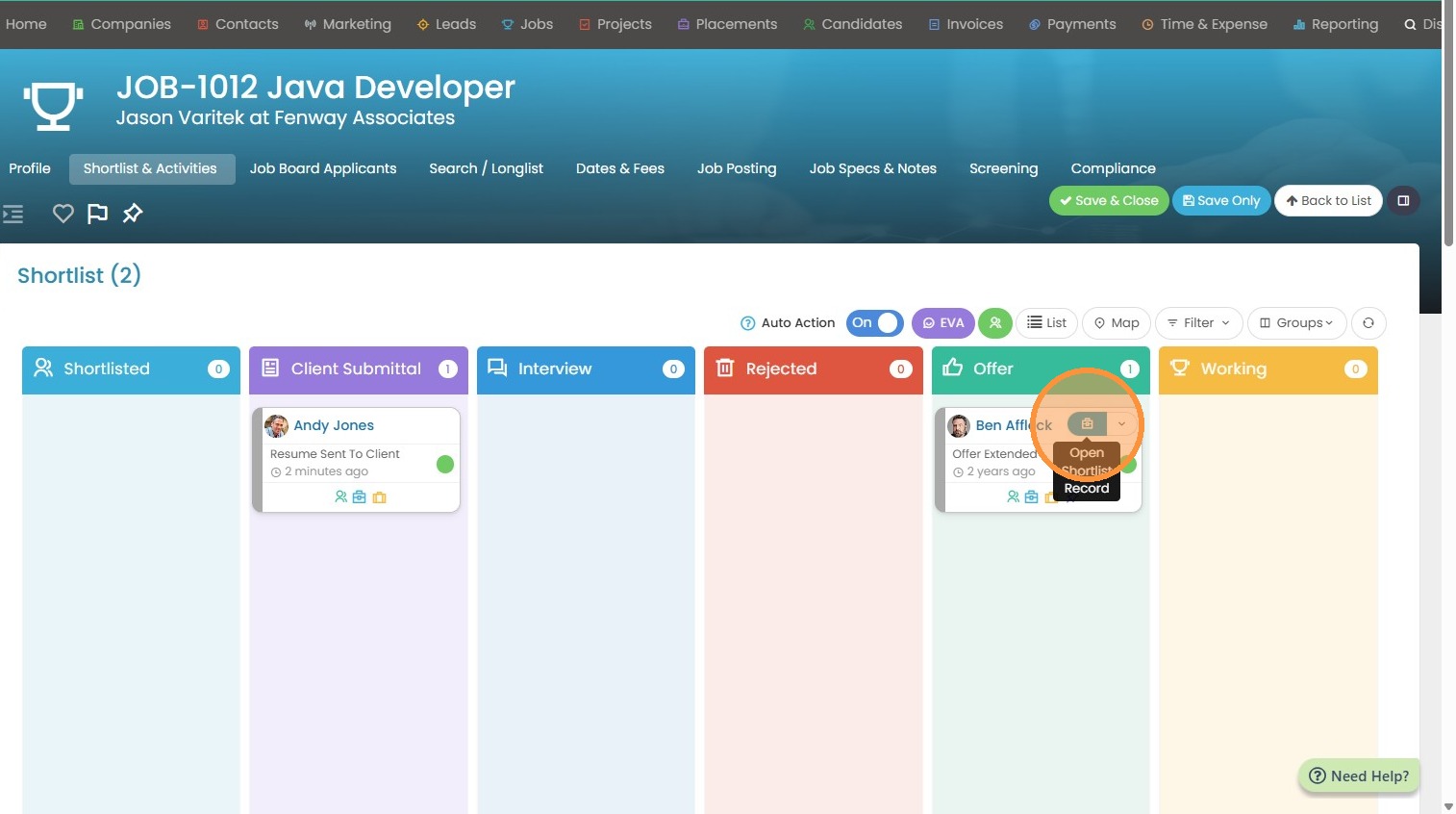Click the trophy job icon in header
The height and width of the screenshot is (814, 1456).
[53, 105]
